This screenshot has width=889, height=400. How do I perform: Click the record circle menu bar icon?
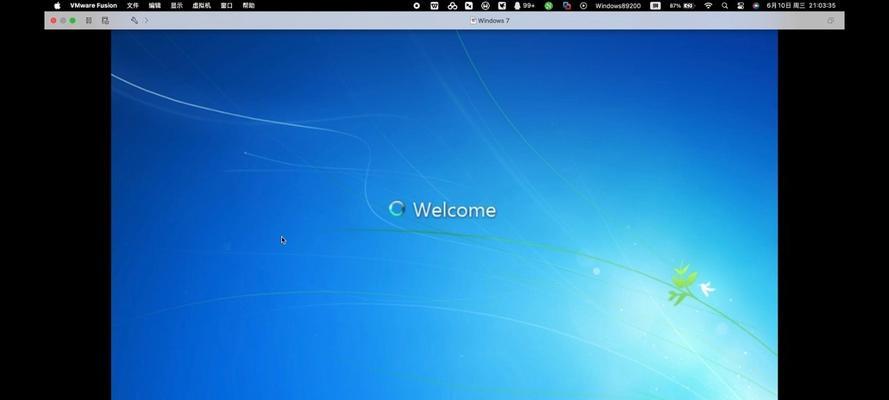(x=417, y=6)
